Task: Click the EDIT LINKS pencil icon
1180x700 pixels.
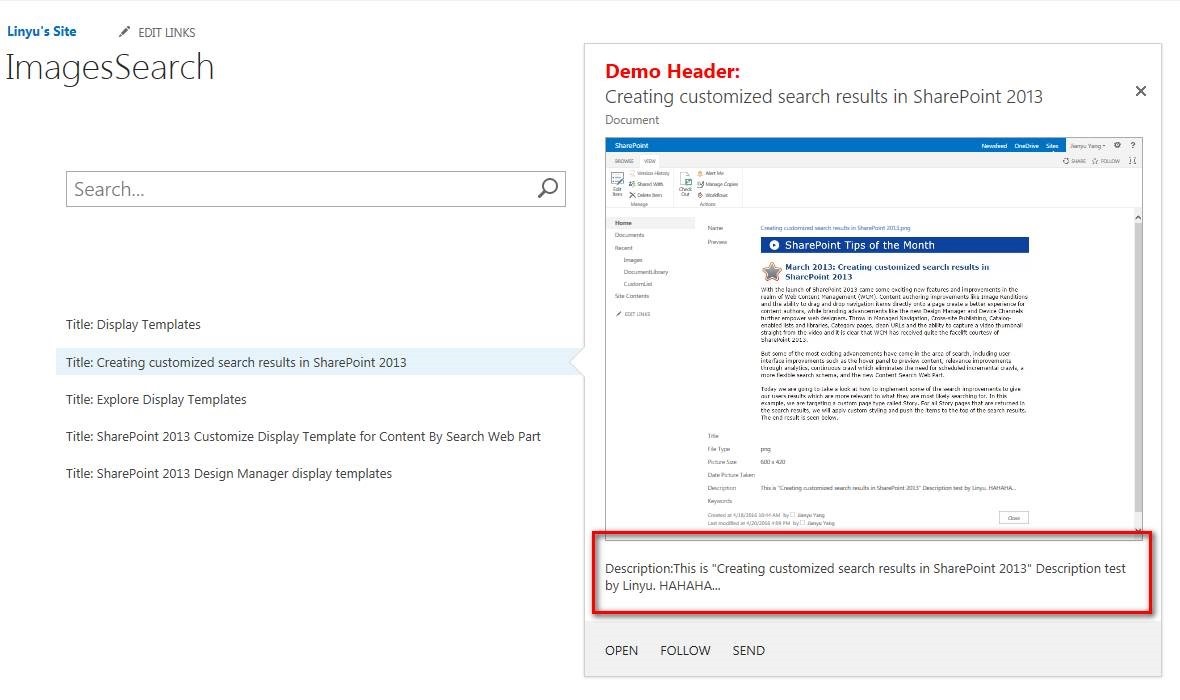Action: click(x=124, y=32)
